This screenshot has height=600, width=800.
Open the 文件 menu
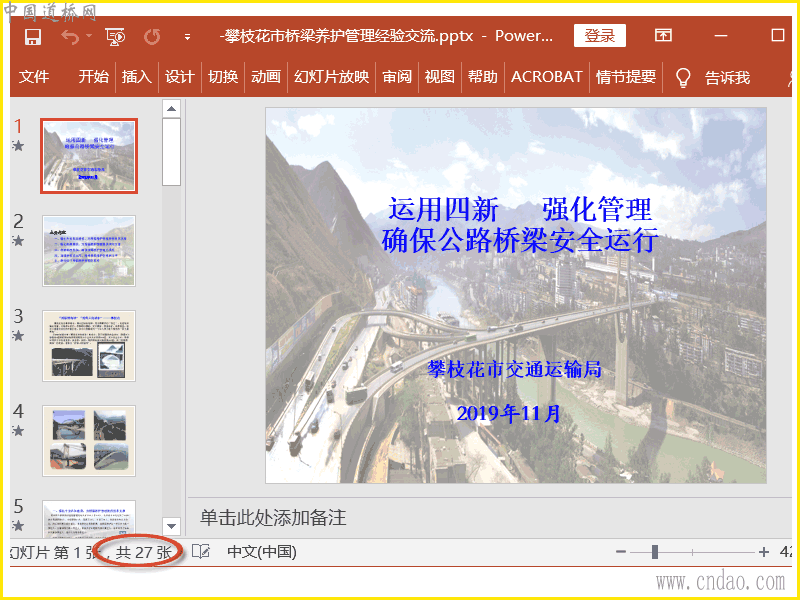(34, 77)
